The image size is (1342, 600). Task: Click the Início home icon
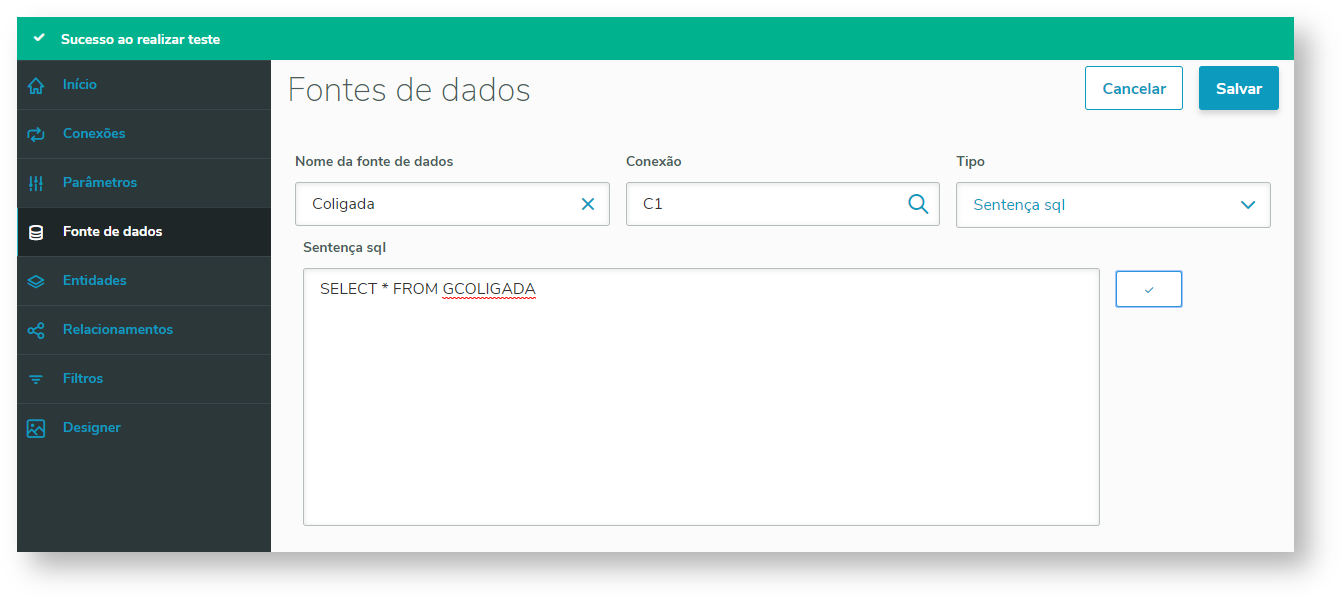pyautogui.click(x=36, y=85)
